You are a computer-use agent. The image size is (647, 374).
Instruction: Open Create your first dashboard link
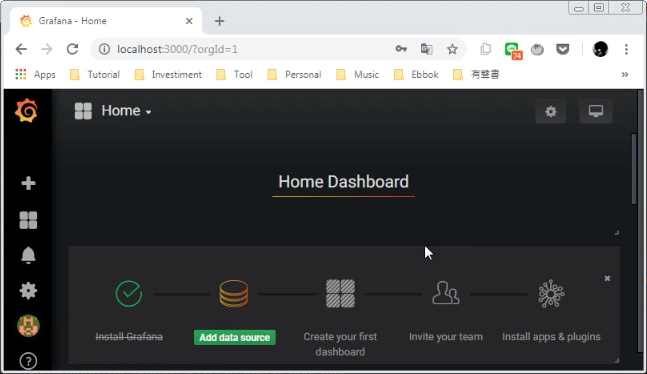[340, 344]
